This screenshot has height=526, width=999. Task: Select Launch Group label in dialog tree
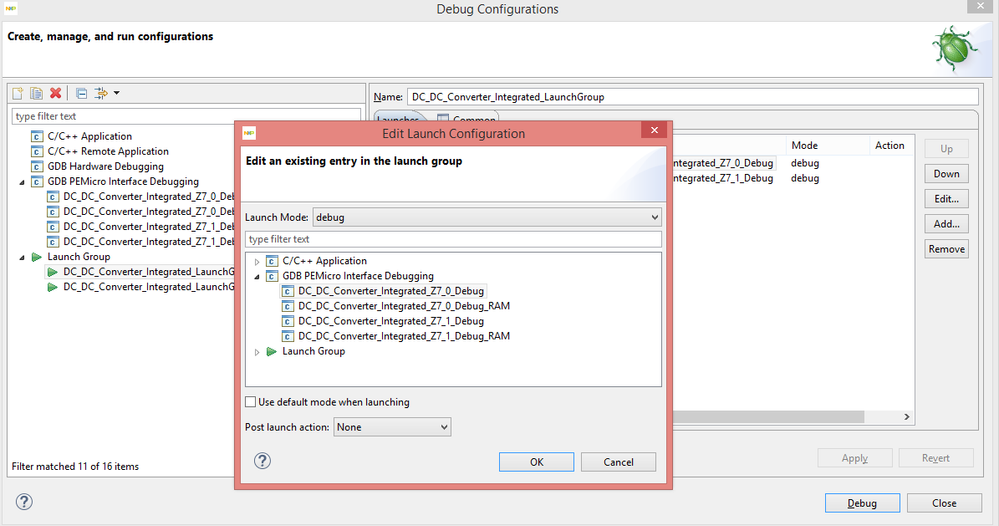[313, 352]
